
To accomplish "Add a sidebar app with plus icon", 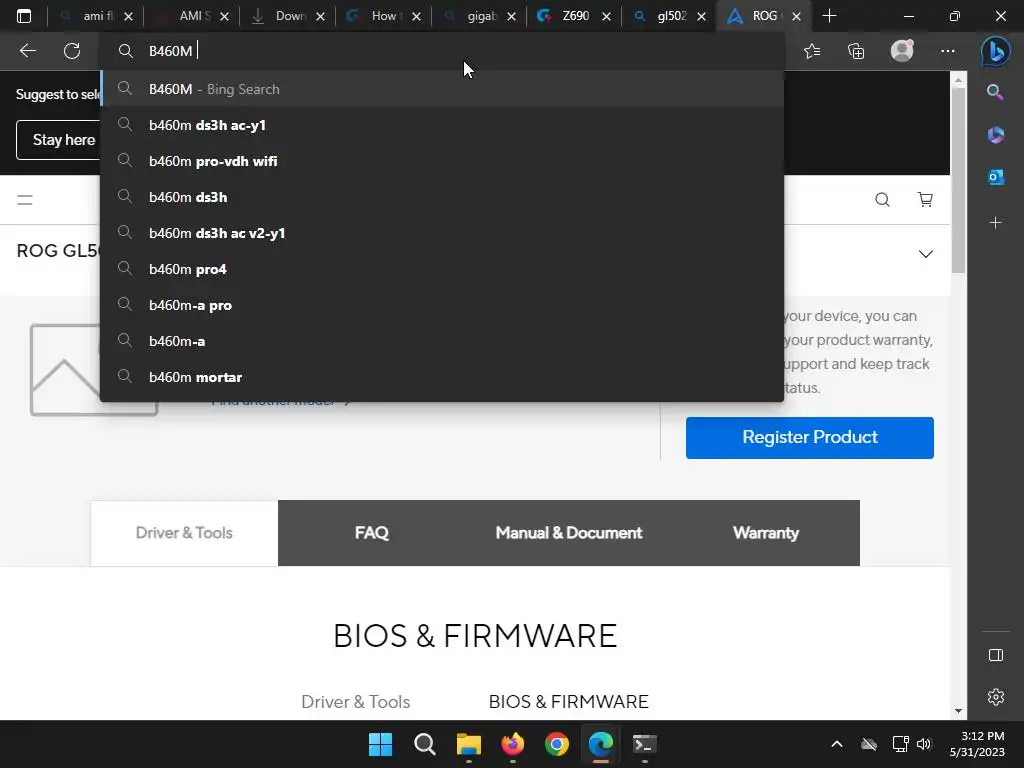I will [995, 223].
